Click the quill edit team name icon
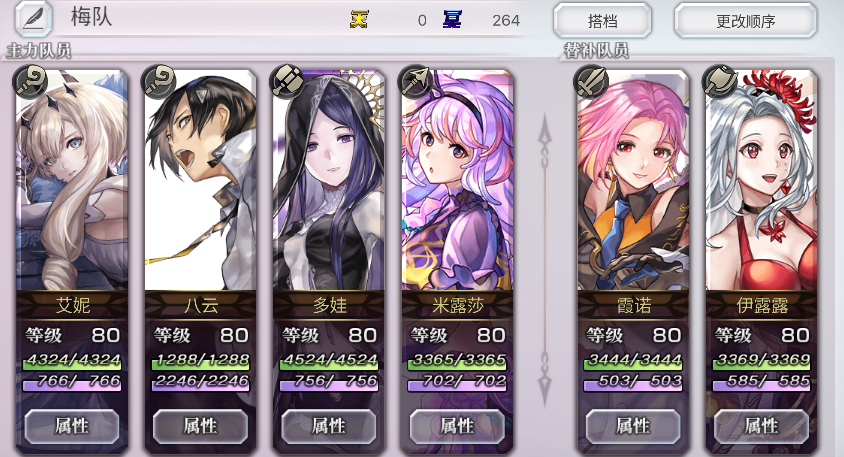844x457 pixels. [x=33, y=19]
